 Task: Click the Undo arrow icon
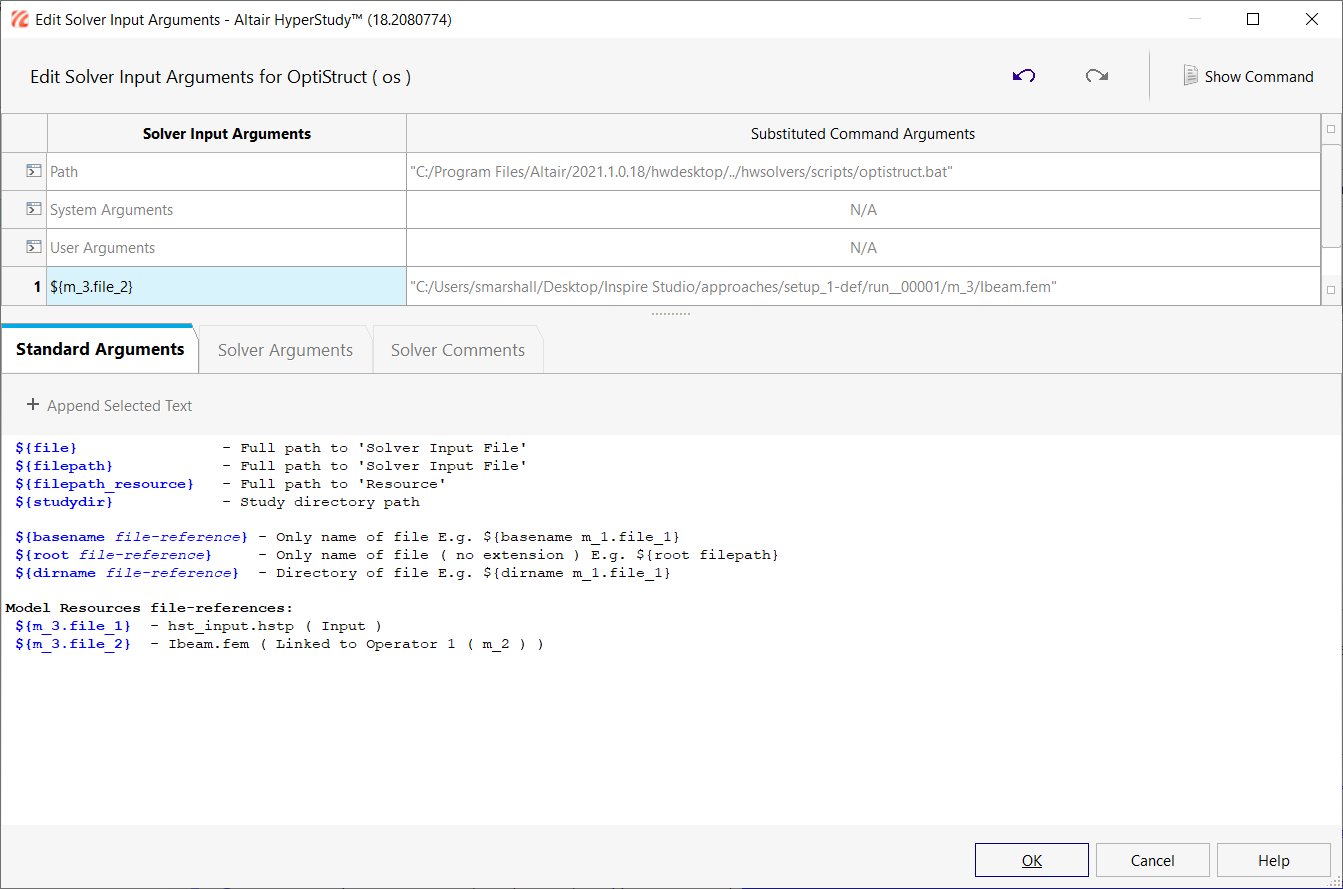click(1023, 76)
